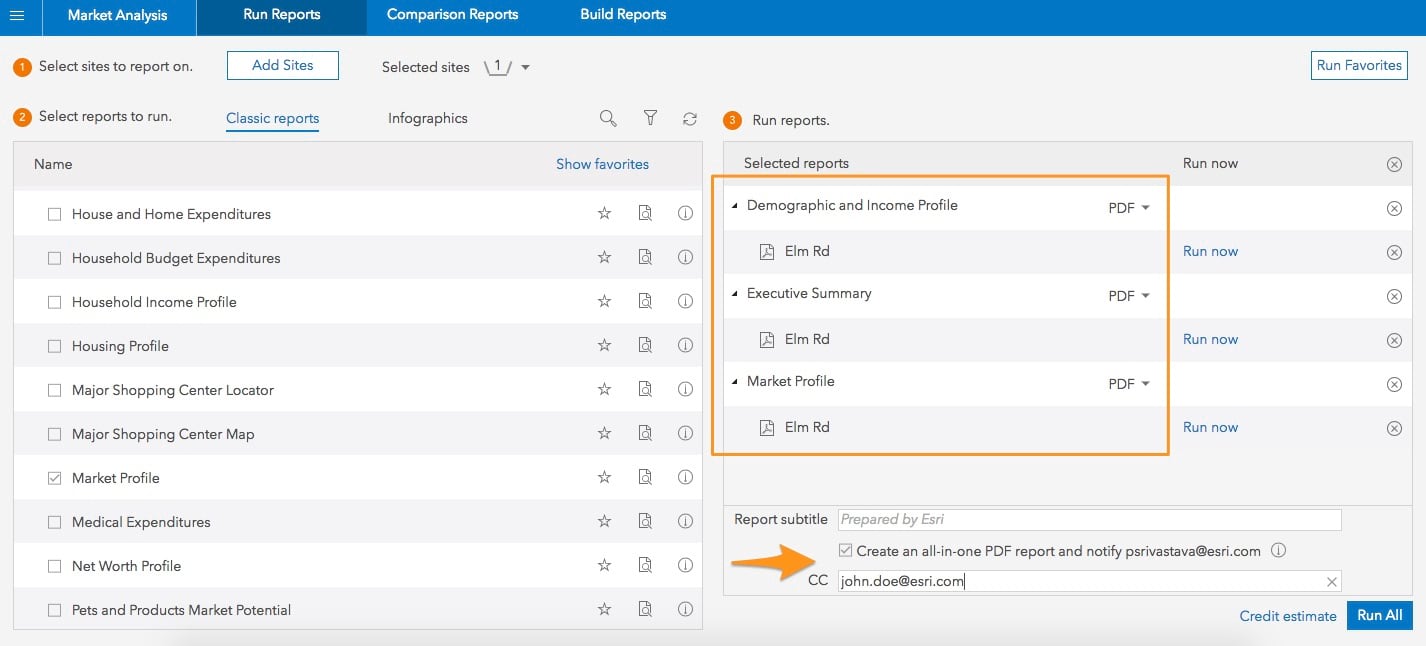Toggle the all-in-one PDF report checkbox
This screenshot has width=1426, height=646.
click(x=846, y=550)
